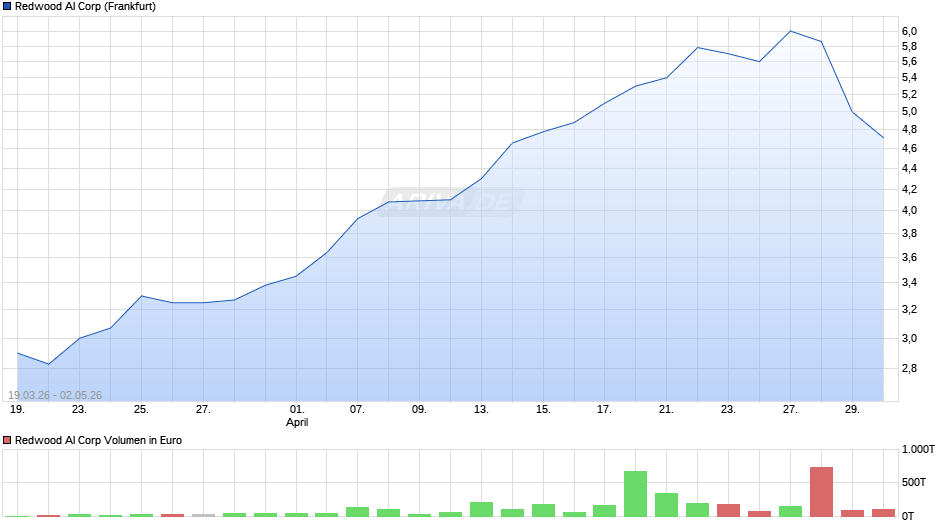This screenshot has width=940, height=526.
Task: Click the tallest red volume bar
Action: pyautogui.click(x=821, y=492)
